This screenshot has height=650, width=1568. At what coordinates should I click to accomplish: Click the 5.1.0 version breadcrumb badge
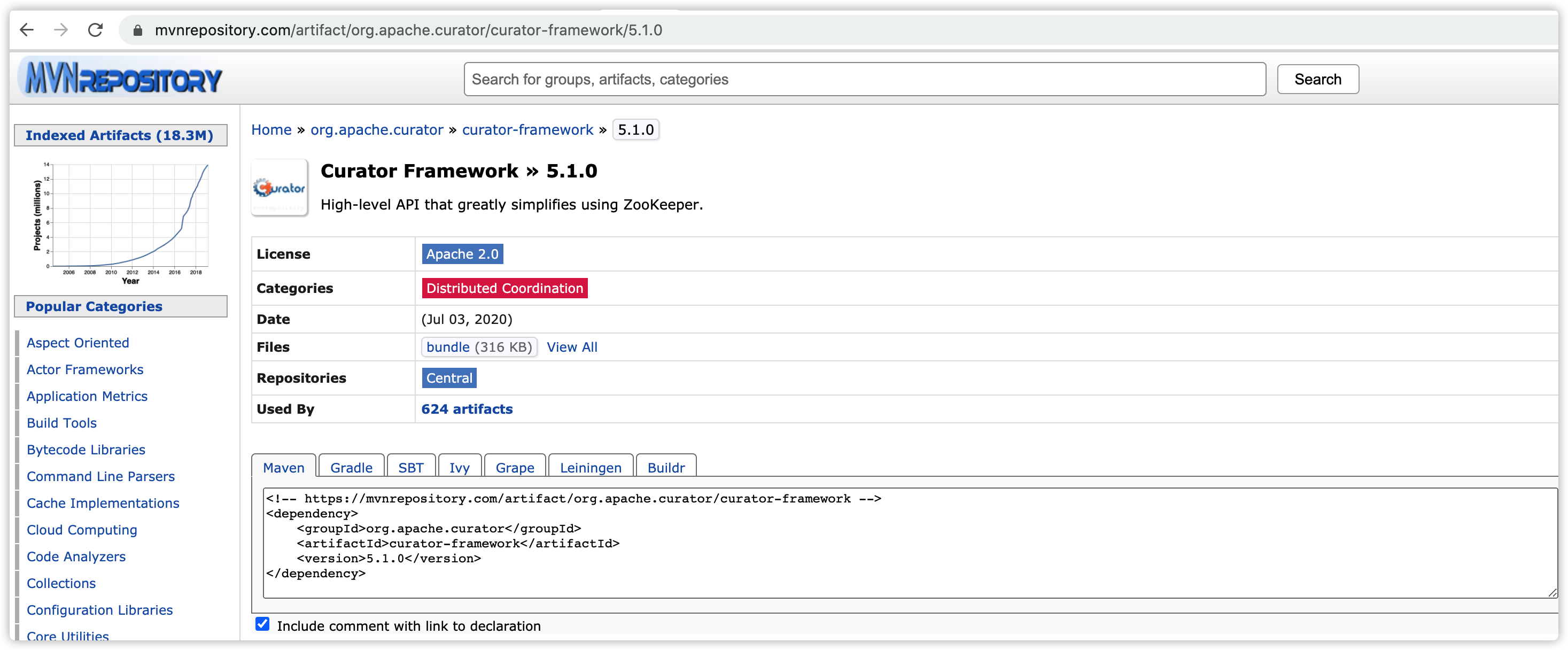[635, 130]
